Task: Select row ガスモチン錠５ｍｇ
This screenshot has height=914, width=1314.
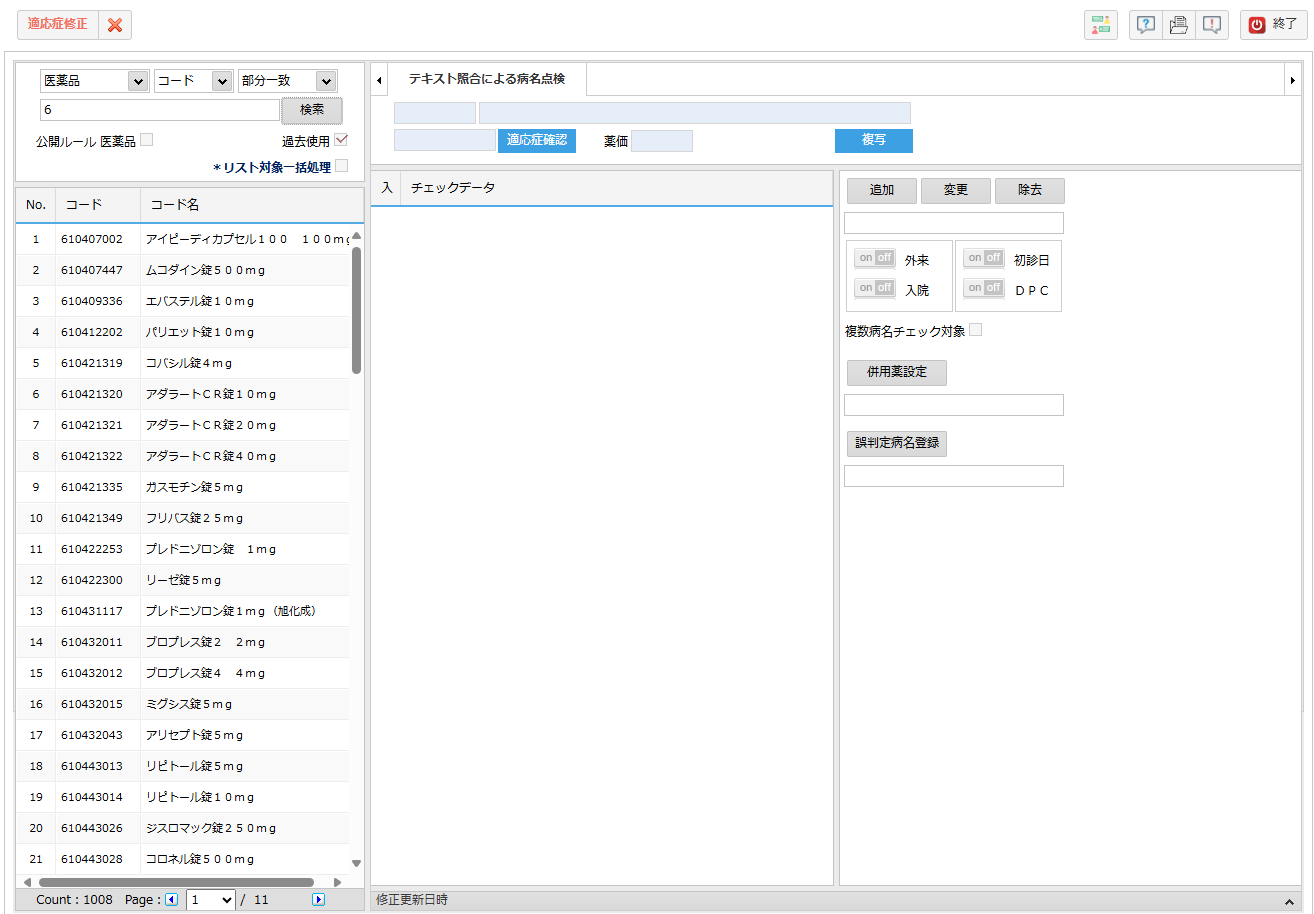Action: (183, 487)
